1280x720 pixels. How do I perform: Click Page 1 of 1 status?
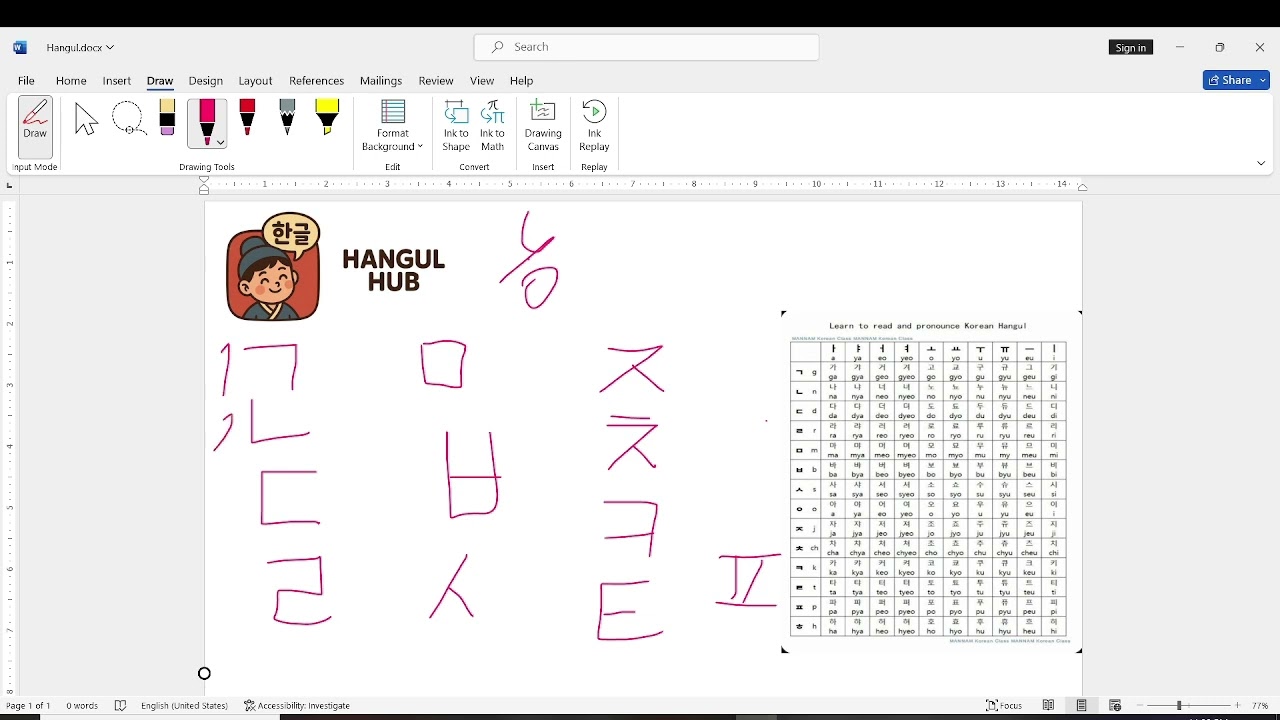(29, 706)
